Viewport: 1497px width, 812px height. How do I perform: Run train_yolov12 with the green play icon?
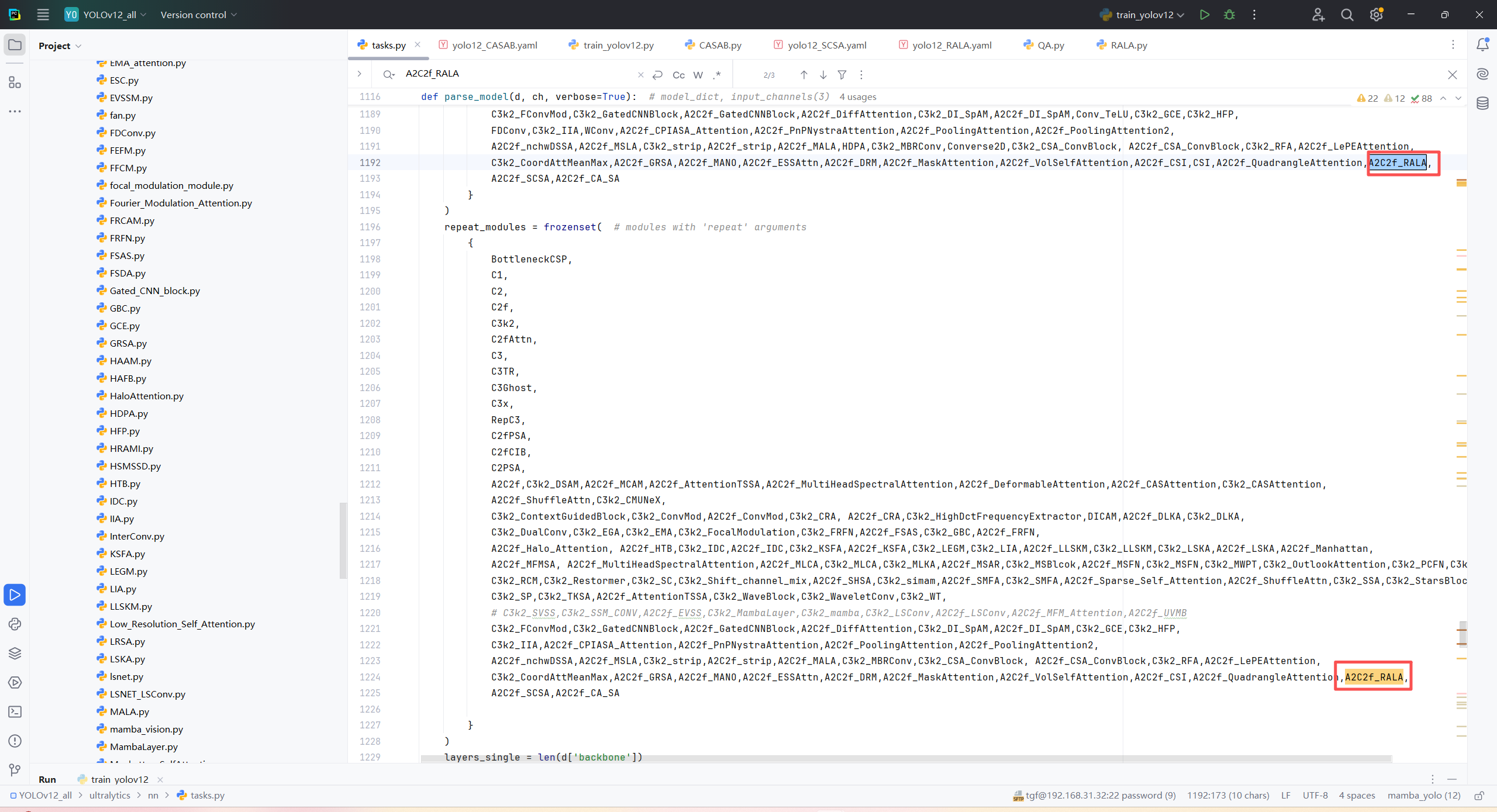(1204, 15)
